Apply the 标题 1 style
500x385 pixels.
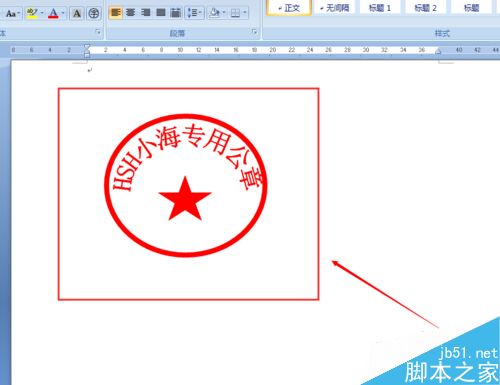point(380,7)
